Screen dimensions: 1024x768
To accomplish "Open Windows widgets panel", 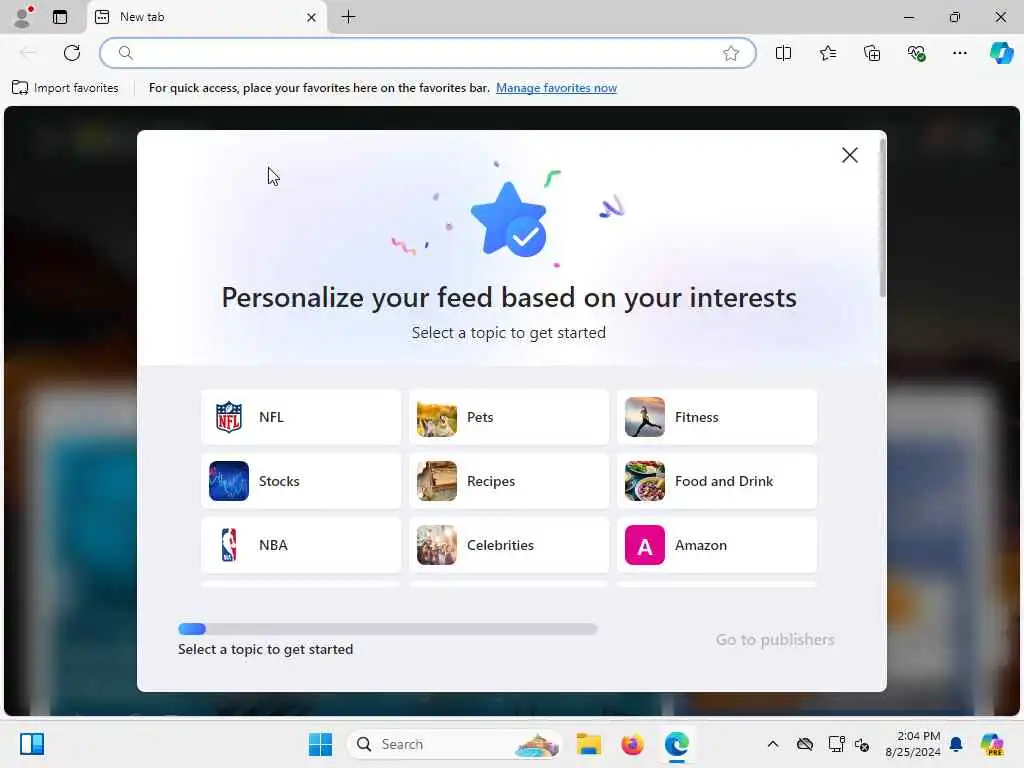I will coord(32,744).
